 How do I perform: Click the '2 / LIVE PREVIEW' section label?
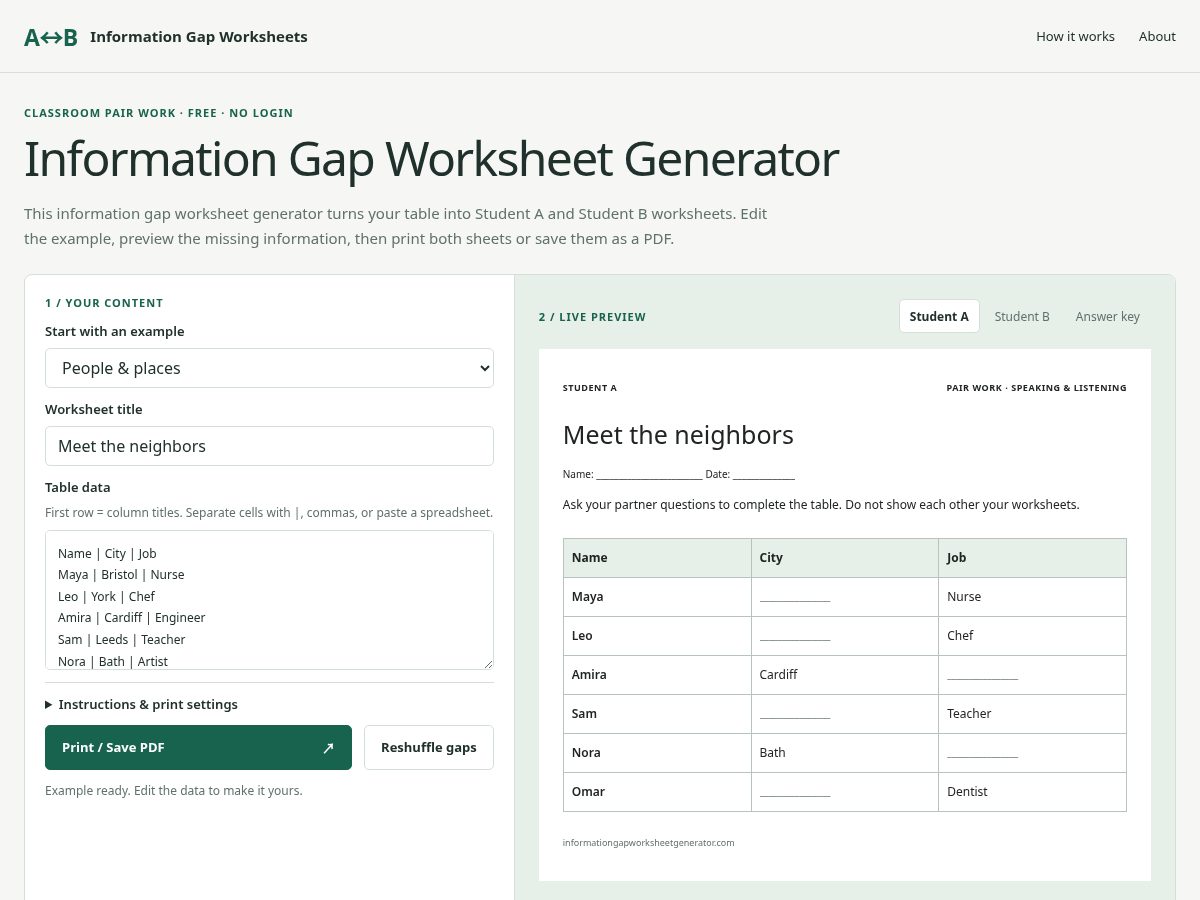pyautogui.click(x=592, y=317)
